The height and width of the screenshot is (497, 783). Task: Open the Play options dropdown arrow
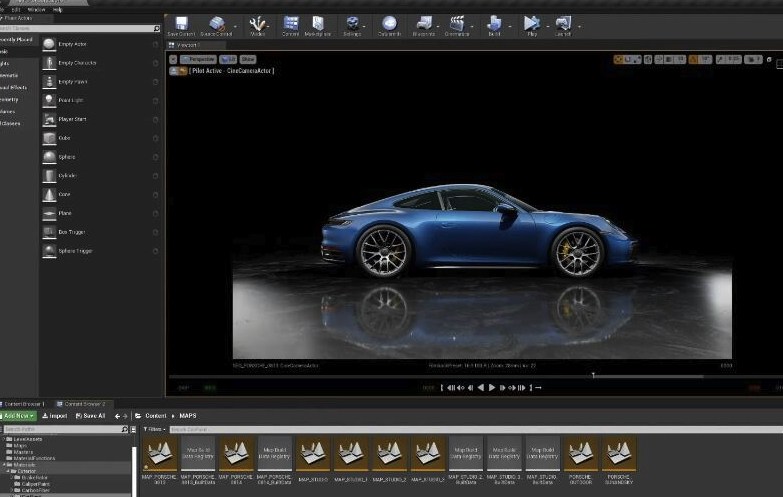pyautogui.click(x=548, y=26)
